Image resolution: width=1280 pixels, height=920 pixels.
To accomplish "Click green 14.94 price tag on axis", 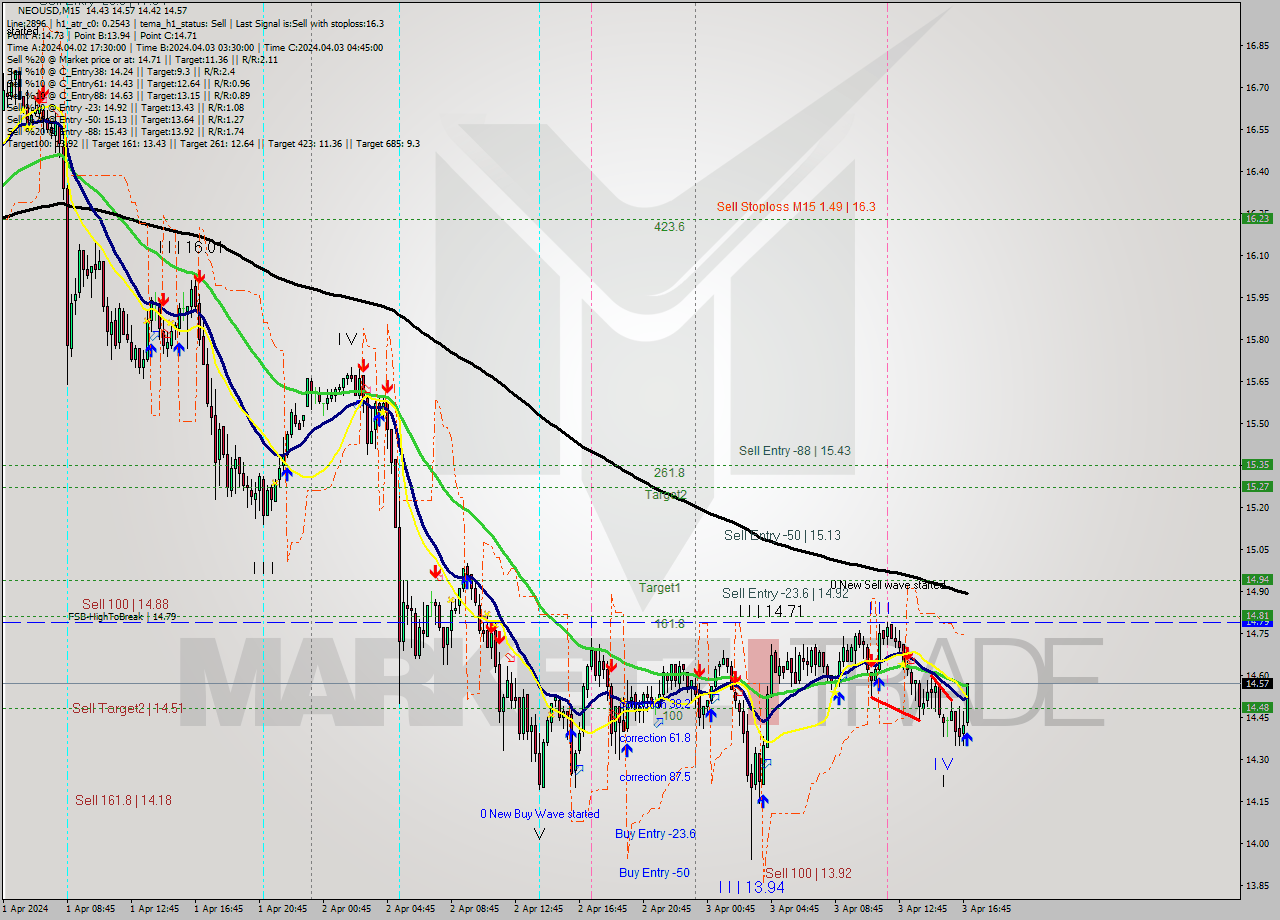I will (x=1257, y=579).
